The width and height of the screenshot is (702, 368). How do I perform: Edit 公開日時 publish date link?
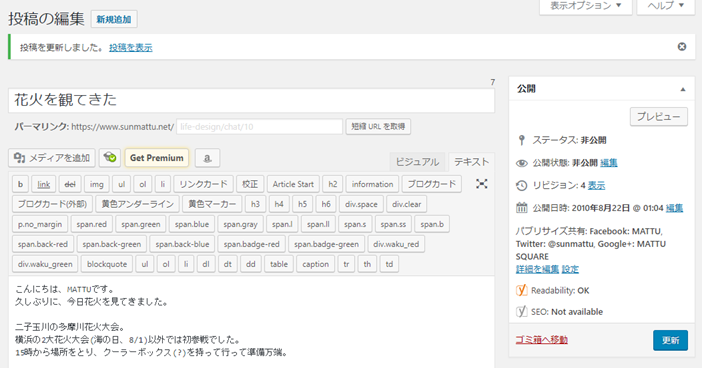point(674,208)
